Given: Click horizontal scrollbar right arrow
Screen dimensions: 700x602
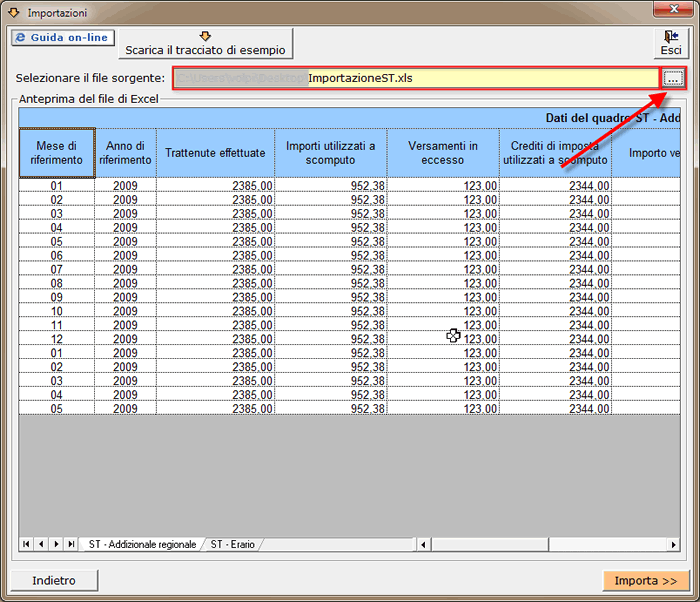Looking at the screenshot, I should click(673, 544).
